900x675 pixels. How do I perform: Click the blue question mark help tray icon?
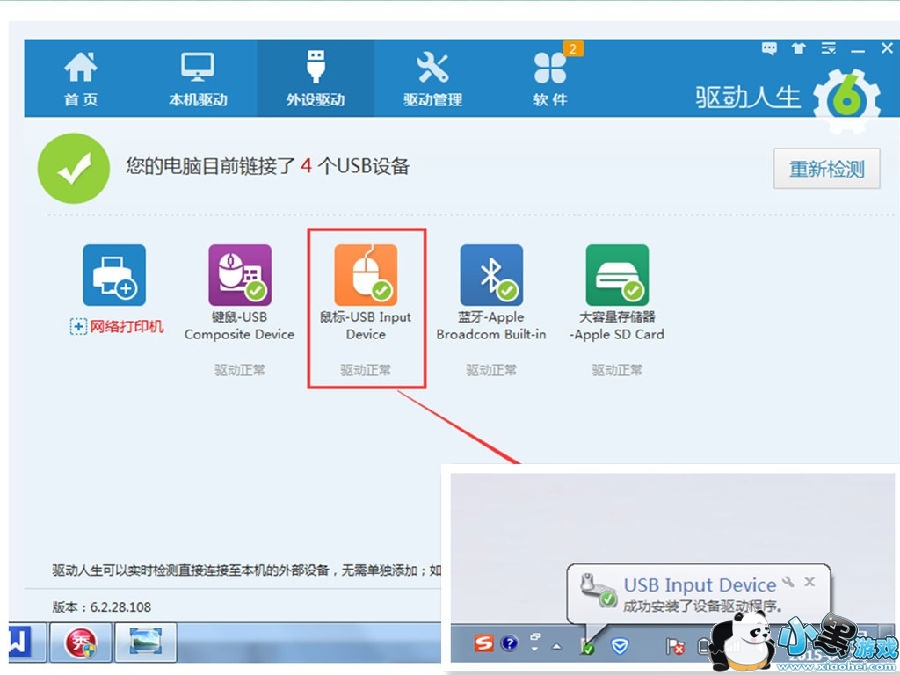point(509,643)
